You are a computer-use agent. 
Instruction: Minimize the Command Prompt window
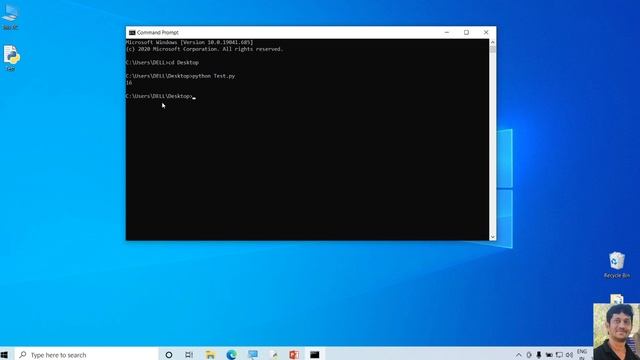(447, 33)
